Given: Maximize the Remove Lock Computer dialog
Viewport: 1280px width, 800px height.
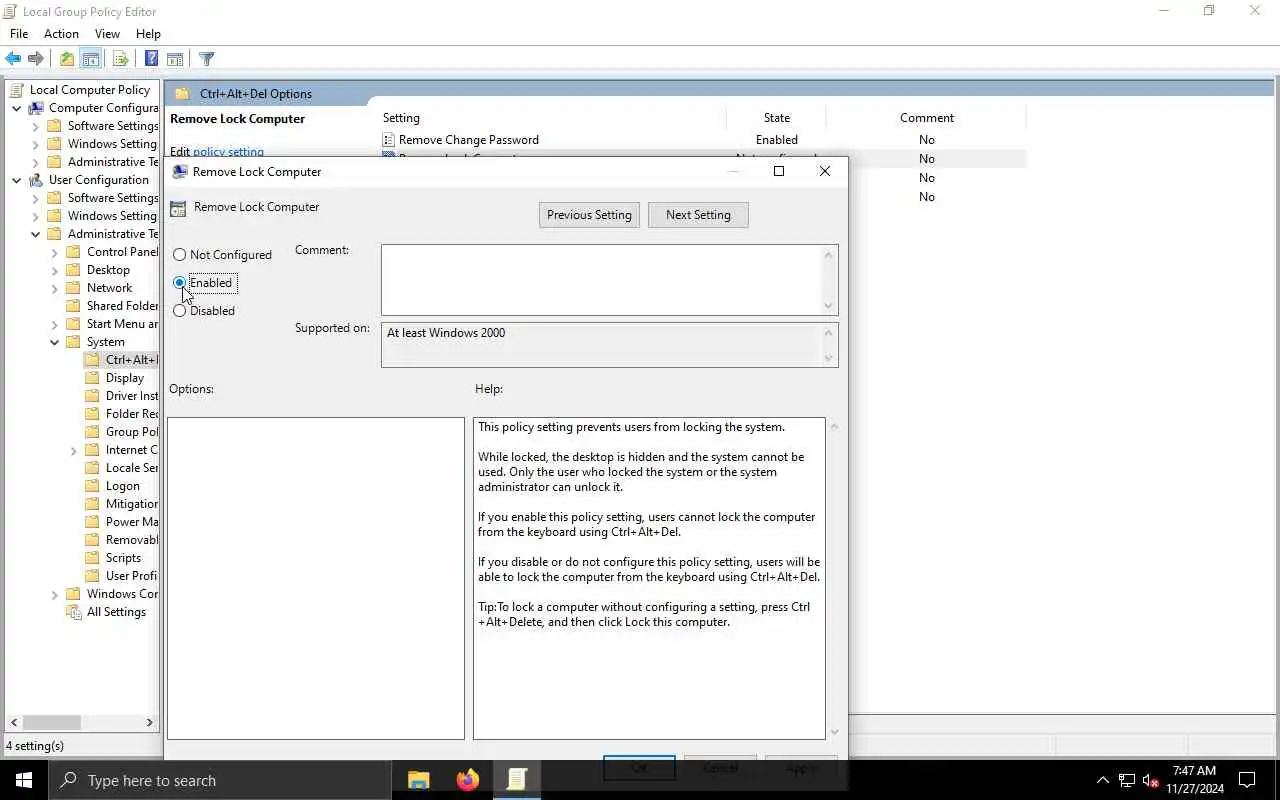Looking at the screenshot, I should pyautogui.click(x=779, y=171).
